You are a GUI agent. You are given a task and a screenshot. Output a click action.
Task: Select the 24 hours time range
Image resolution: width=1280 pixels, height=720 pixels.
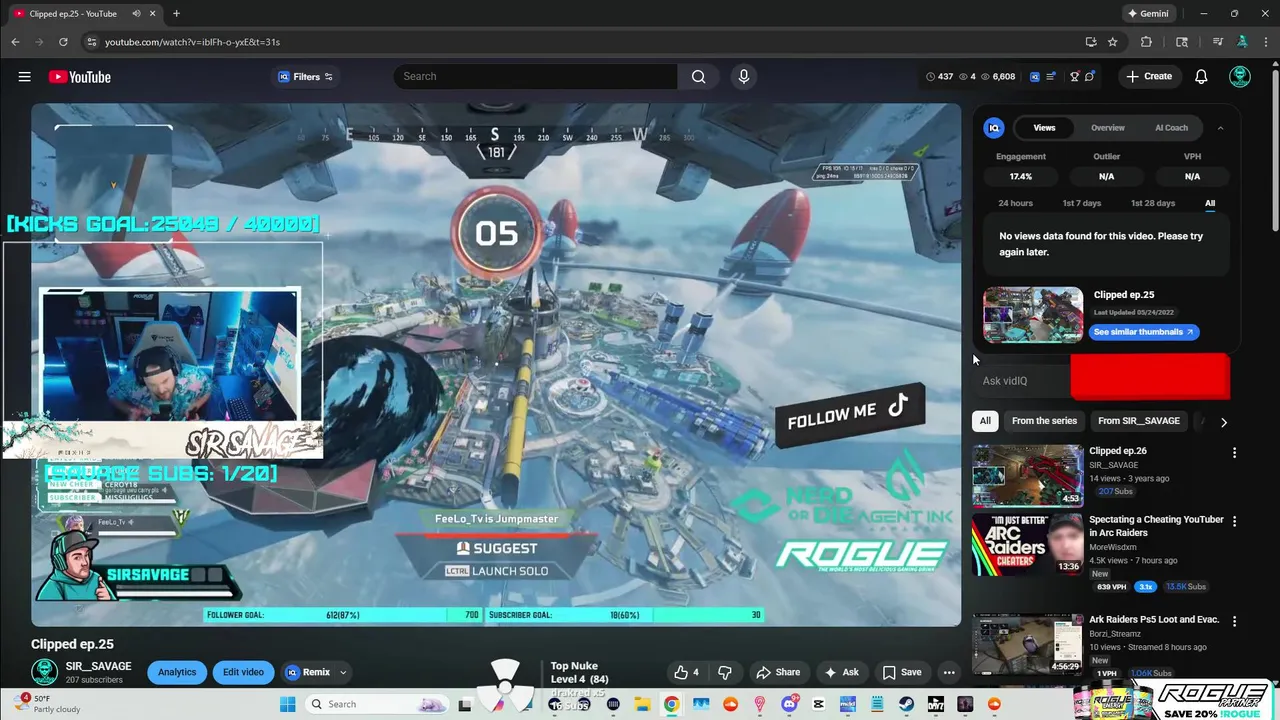1015,203
